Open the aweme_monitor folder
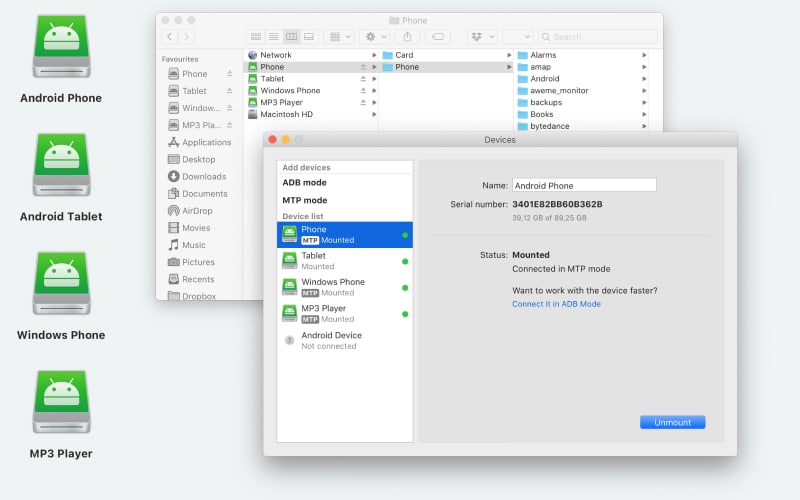The height and width of the screenshot is (500, 800). coord(581,90)
